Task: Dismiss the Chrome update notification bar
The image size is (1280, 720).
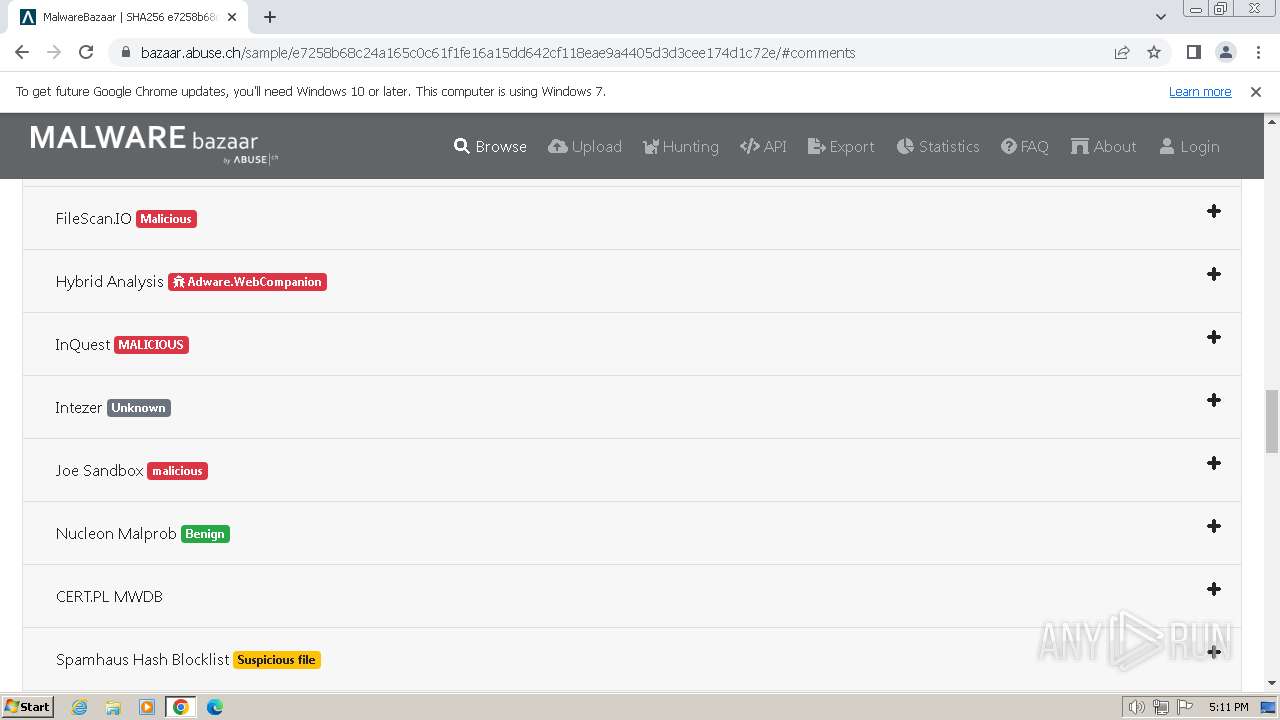Action: tap(1256, 91)
